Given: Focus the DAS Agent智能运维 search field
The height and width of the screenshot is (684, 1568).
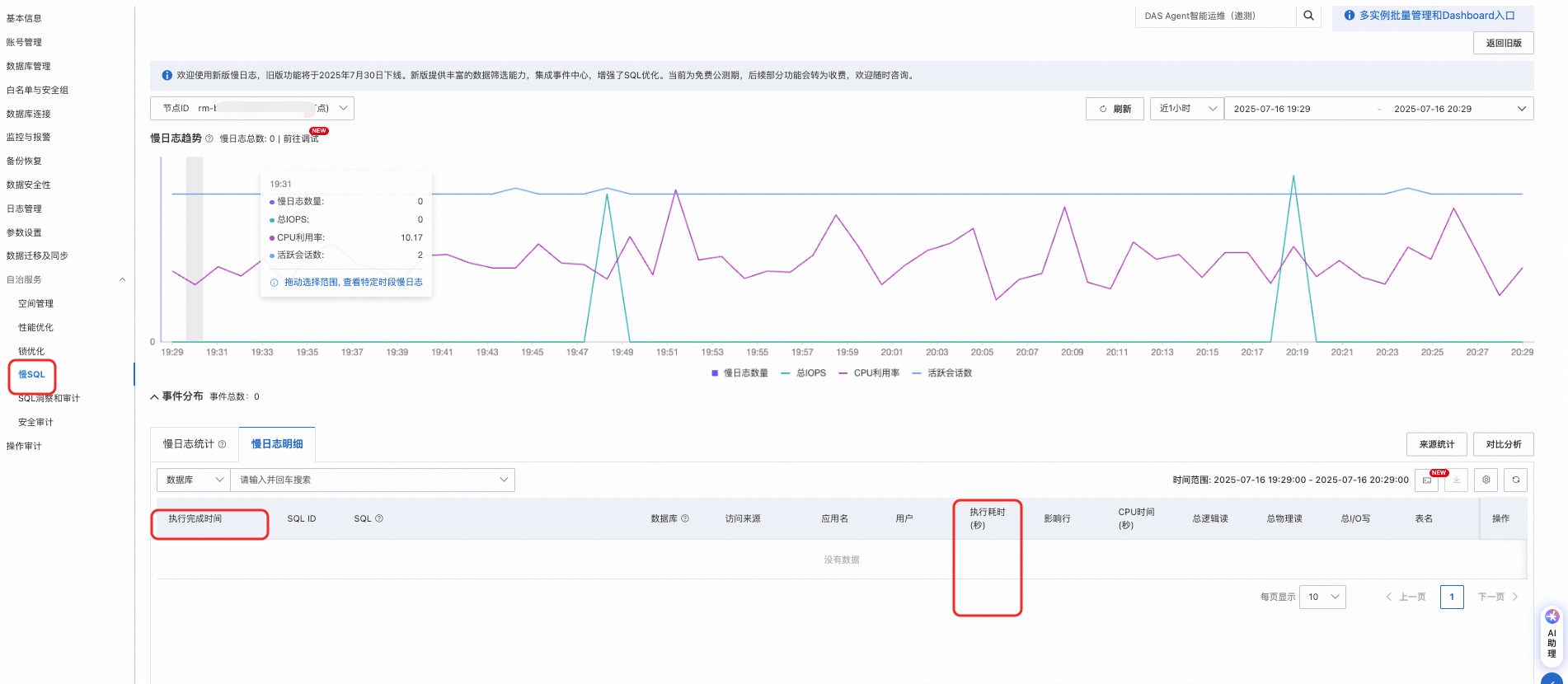Looking at the screenshot, I should [1216, 16].
